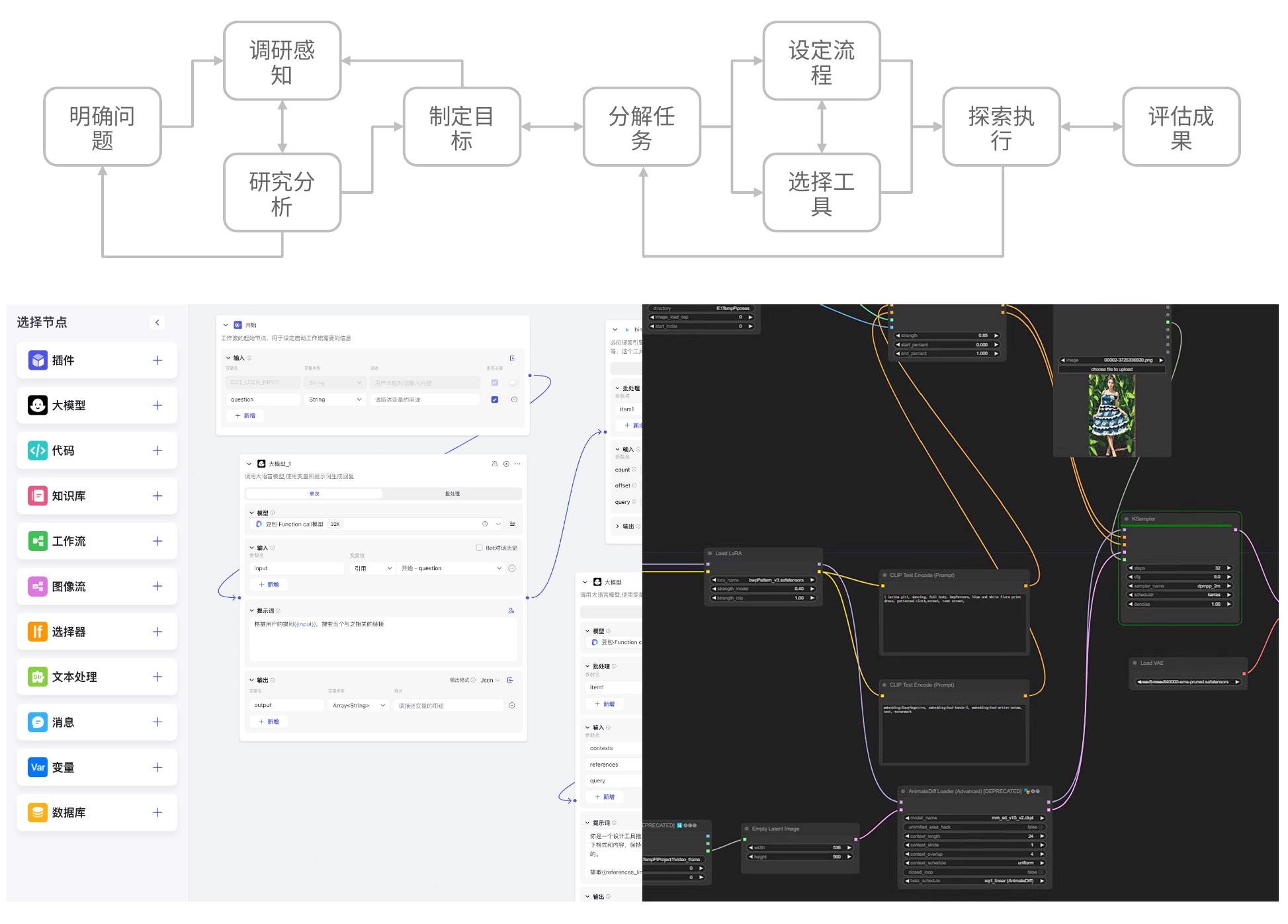1288x924 pixels.
Task: Click the 代码 code node icon
Action: (x=38, y=450)
